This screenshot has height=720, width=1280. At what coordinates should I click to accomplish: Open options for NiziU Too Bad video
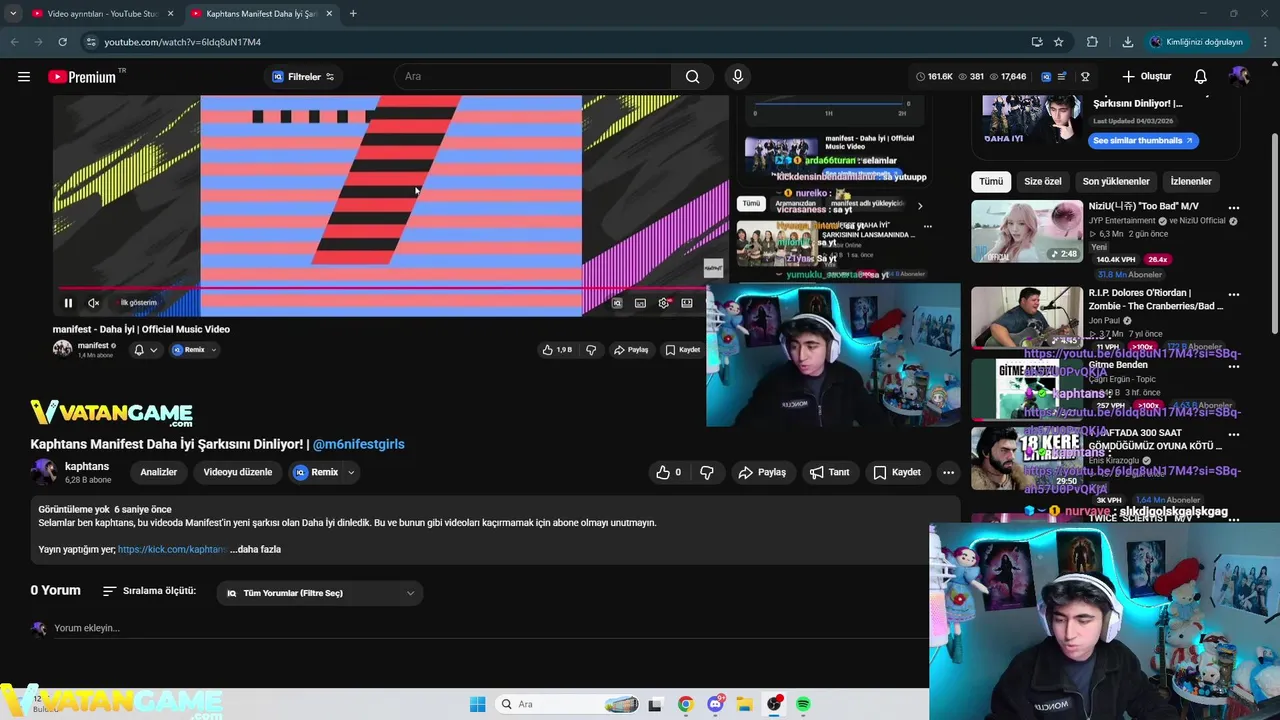tap(1233, 208)
